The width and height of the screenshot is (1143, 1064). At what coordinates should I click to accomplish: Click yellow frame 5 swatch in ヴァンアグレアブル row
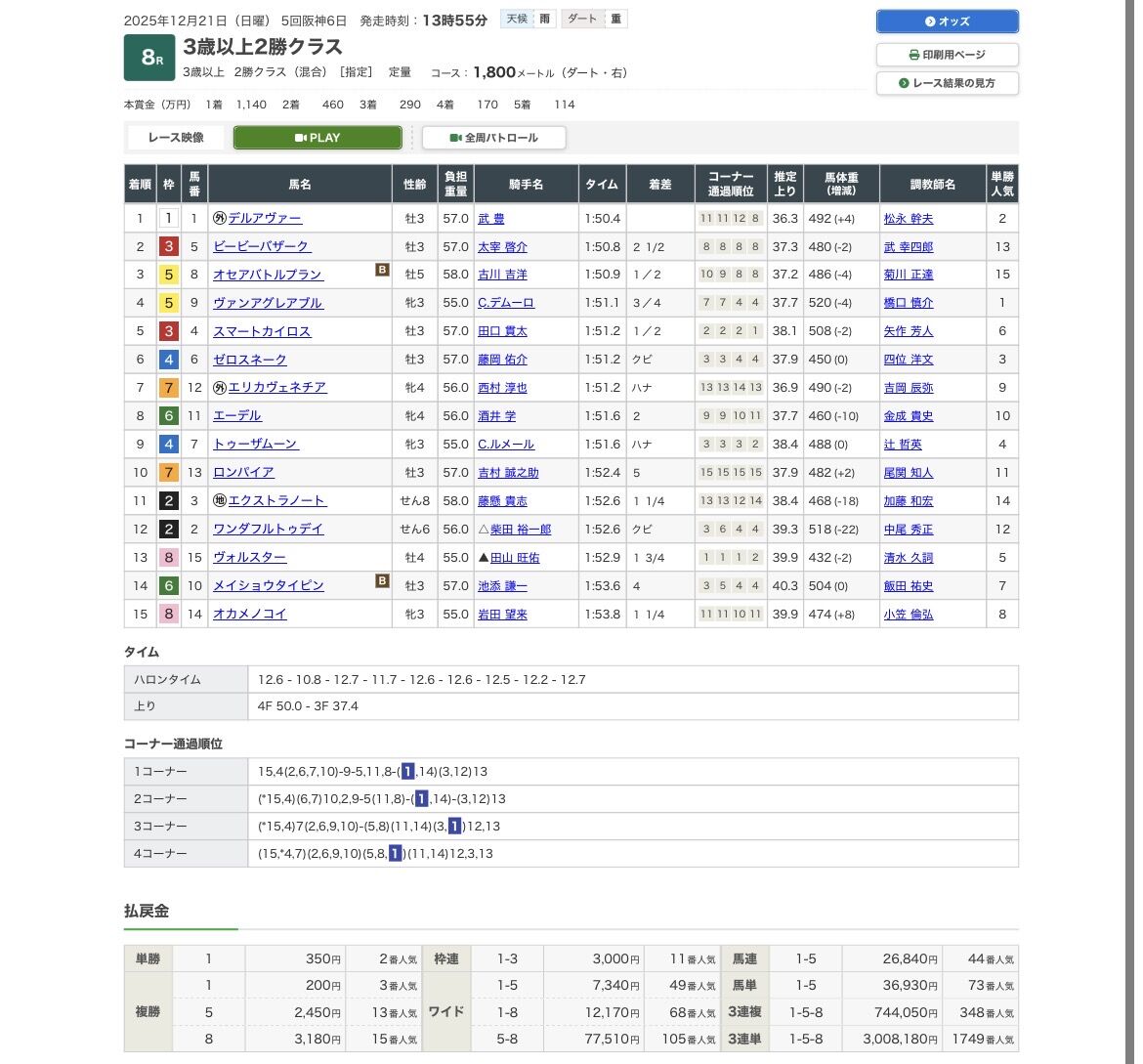168,303
